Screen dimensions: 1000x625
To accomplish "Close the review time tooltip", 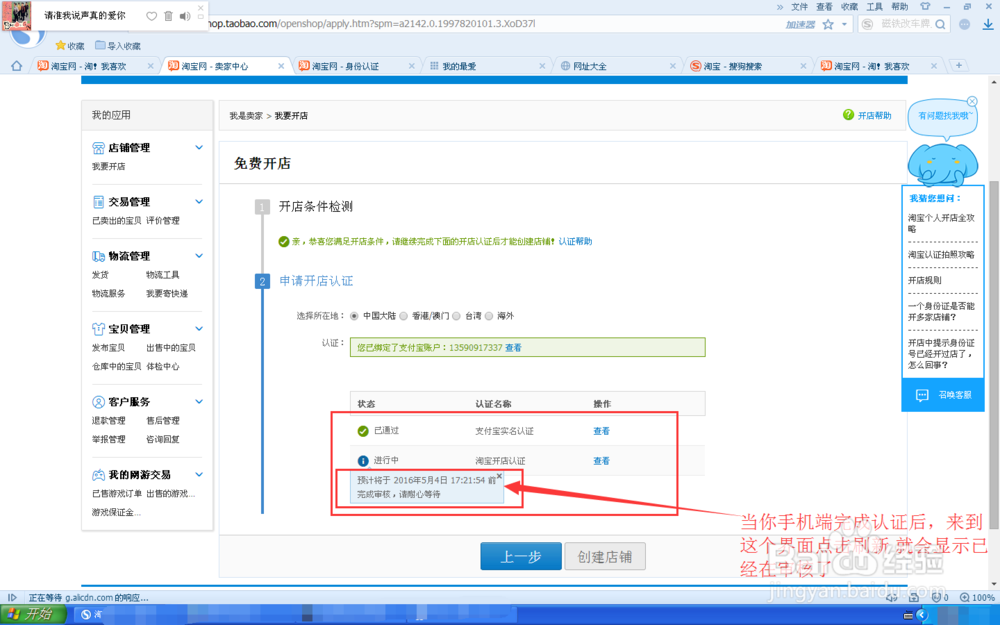I will [499, 476].
